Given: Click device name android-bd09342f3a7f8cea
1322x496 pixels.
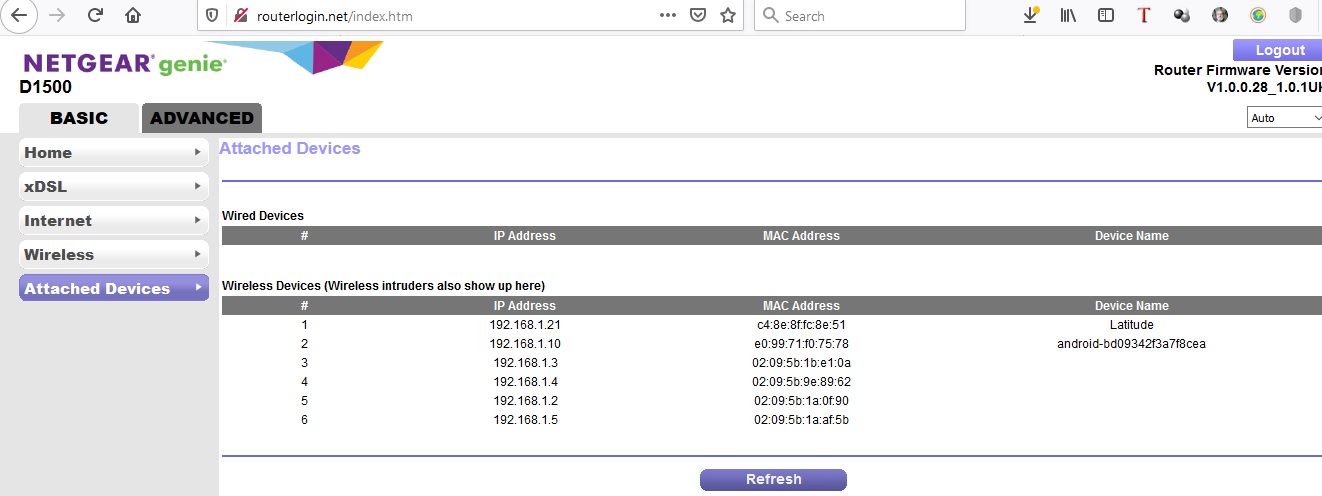Looking at the screenshot, I should pyautogui.click(x=1132, y=344).
